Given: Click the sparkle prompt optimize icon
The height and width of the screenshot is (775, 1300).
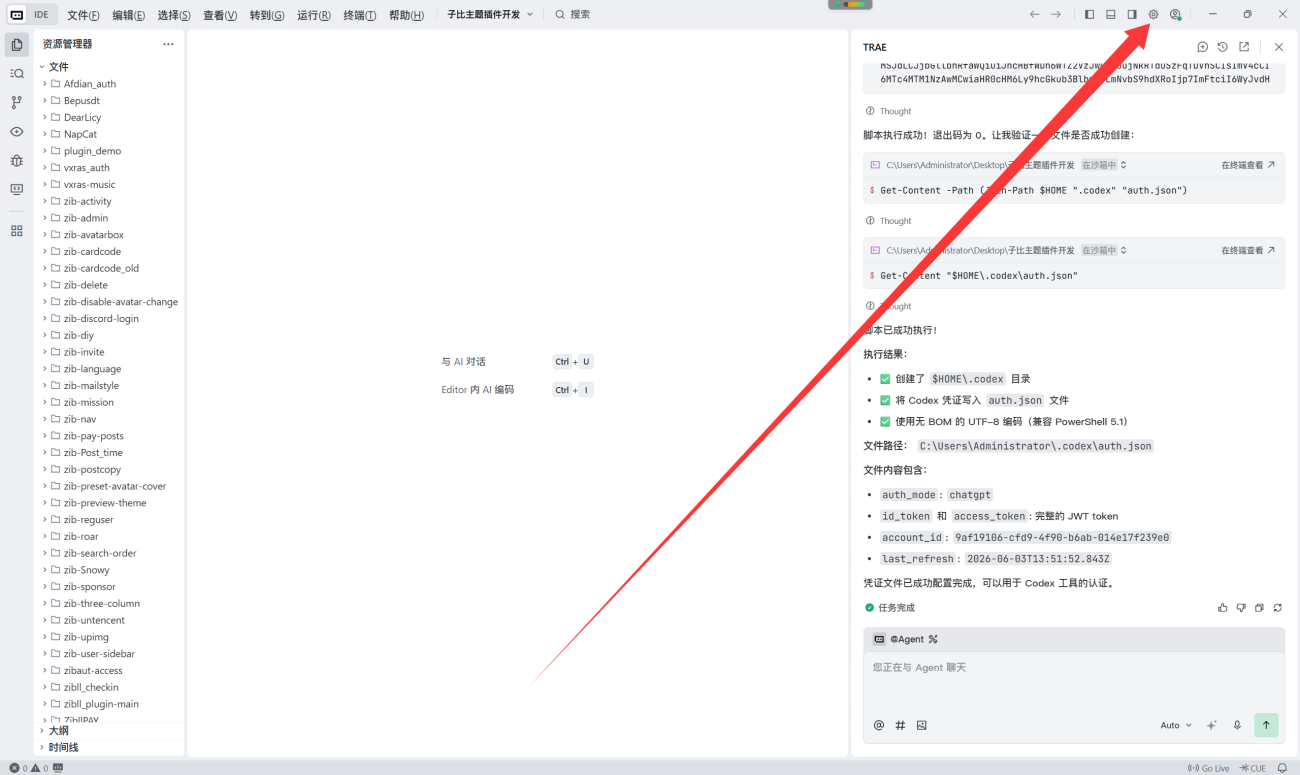Looking at the screenshot, I should coord(1212,725).
